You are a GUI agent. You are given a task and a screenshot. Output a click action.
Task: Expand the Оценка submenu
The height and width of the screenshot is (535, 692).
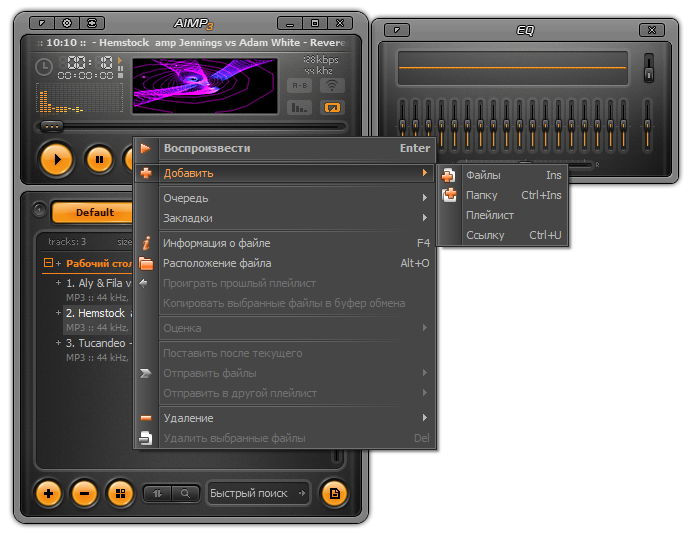[285, 328]
